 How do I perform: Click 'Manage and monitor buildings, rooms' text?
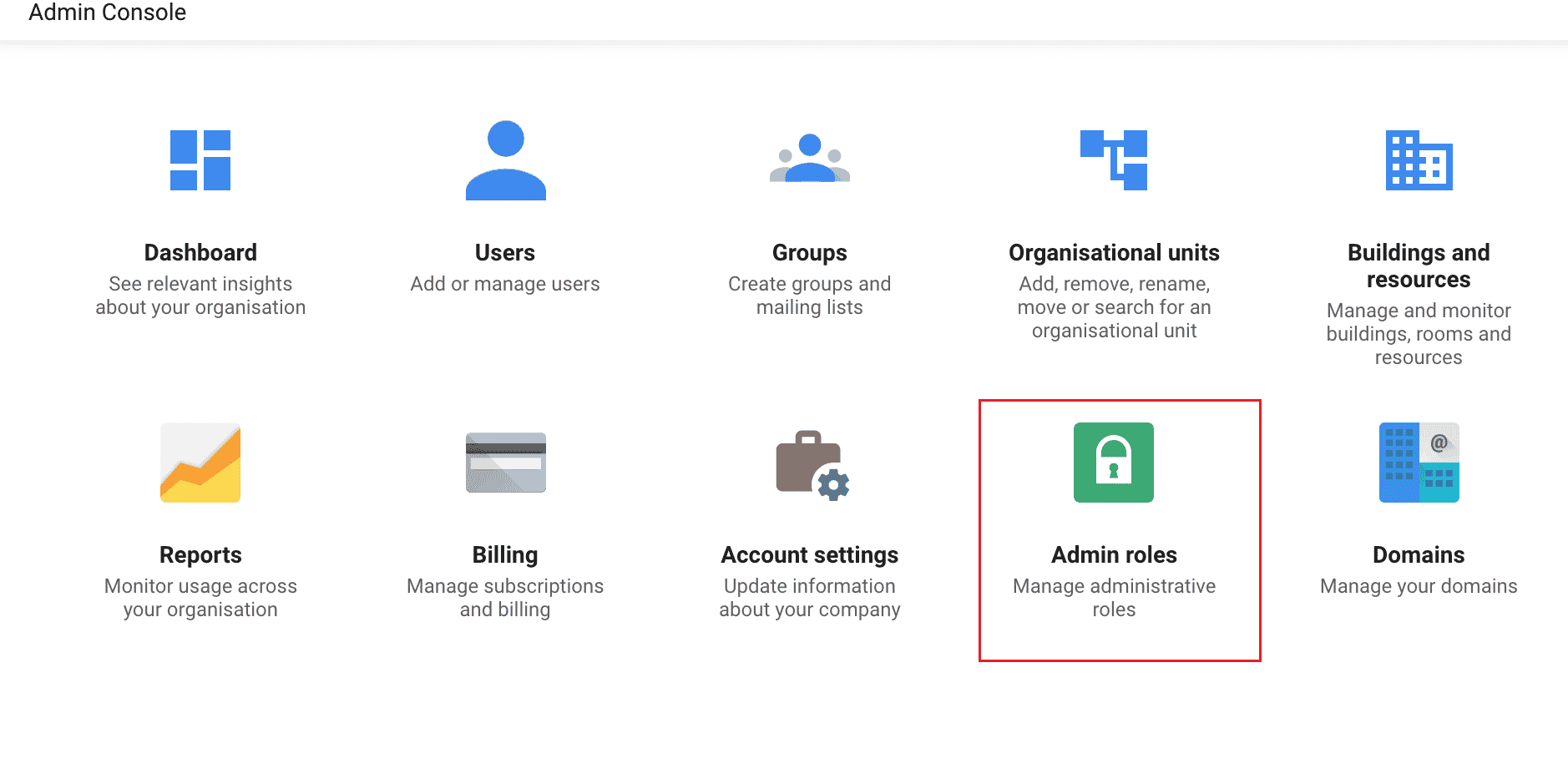1419,334
